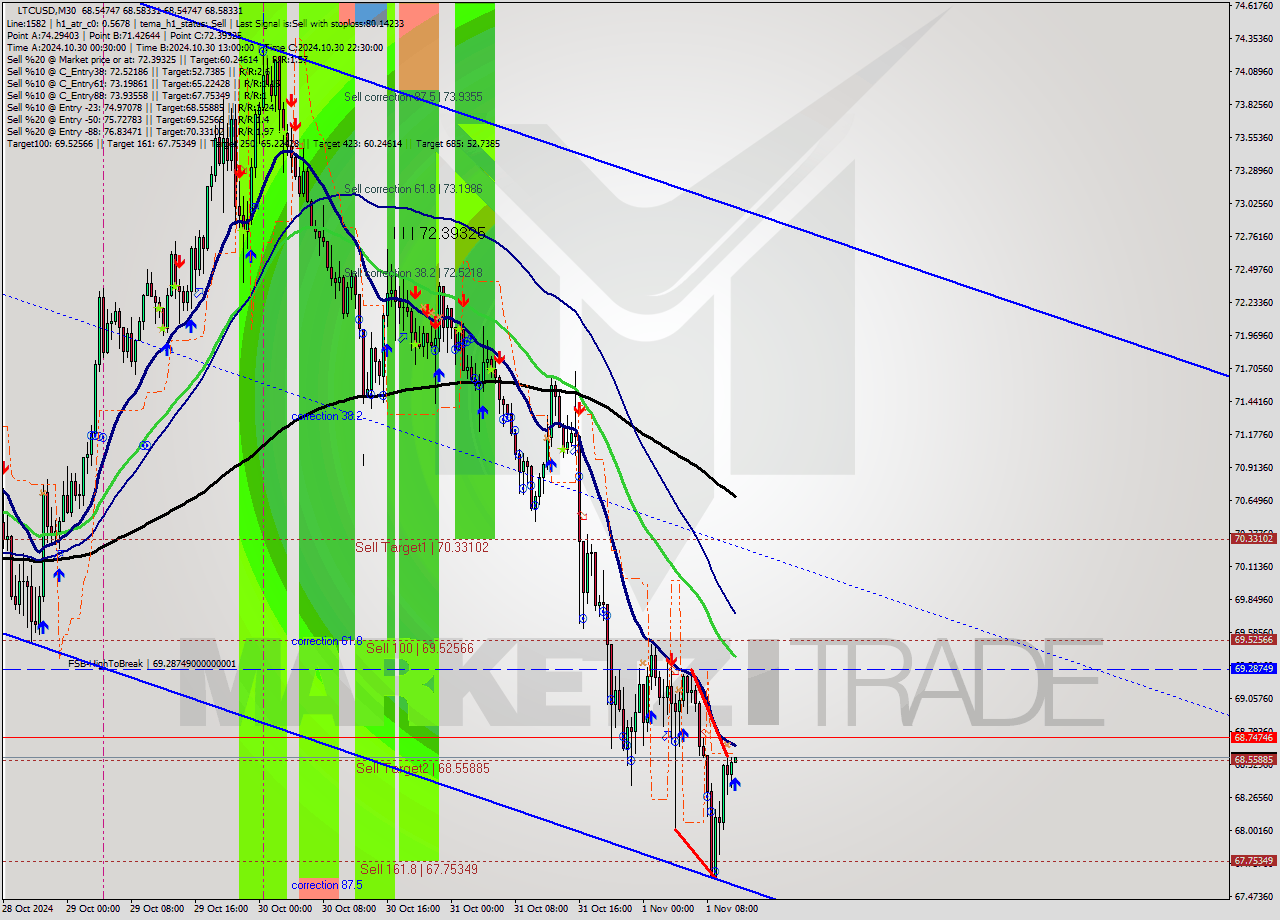Click the '29 Oct 16:00' time axis label

(x=220, y=909)
